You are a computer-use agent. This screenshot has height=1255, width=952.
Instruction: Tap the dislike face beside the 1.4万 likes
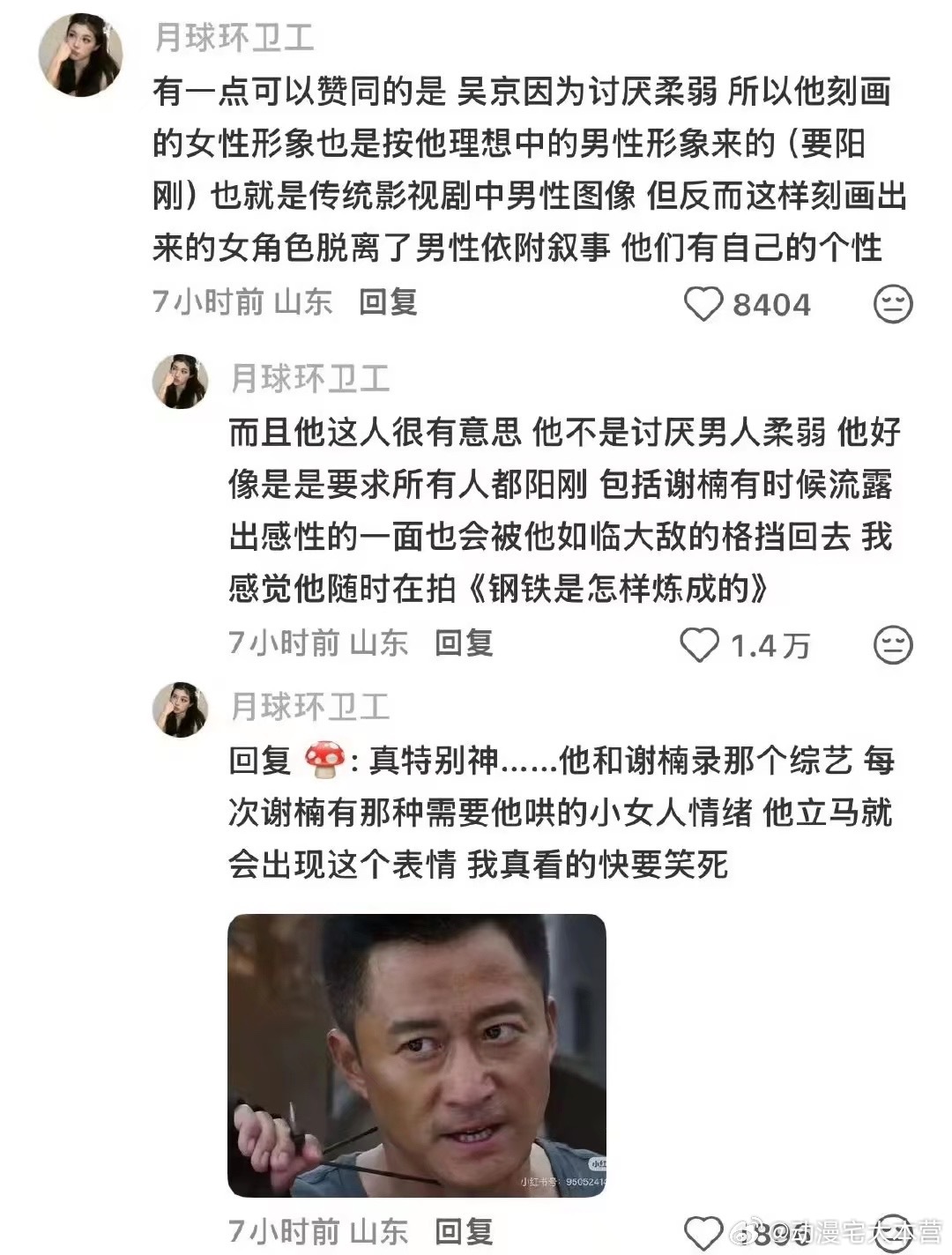892,646
